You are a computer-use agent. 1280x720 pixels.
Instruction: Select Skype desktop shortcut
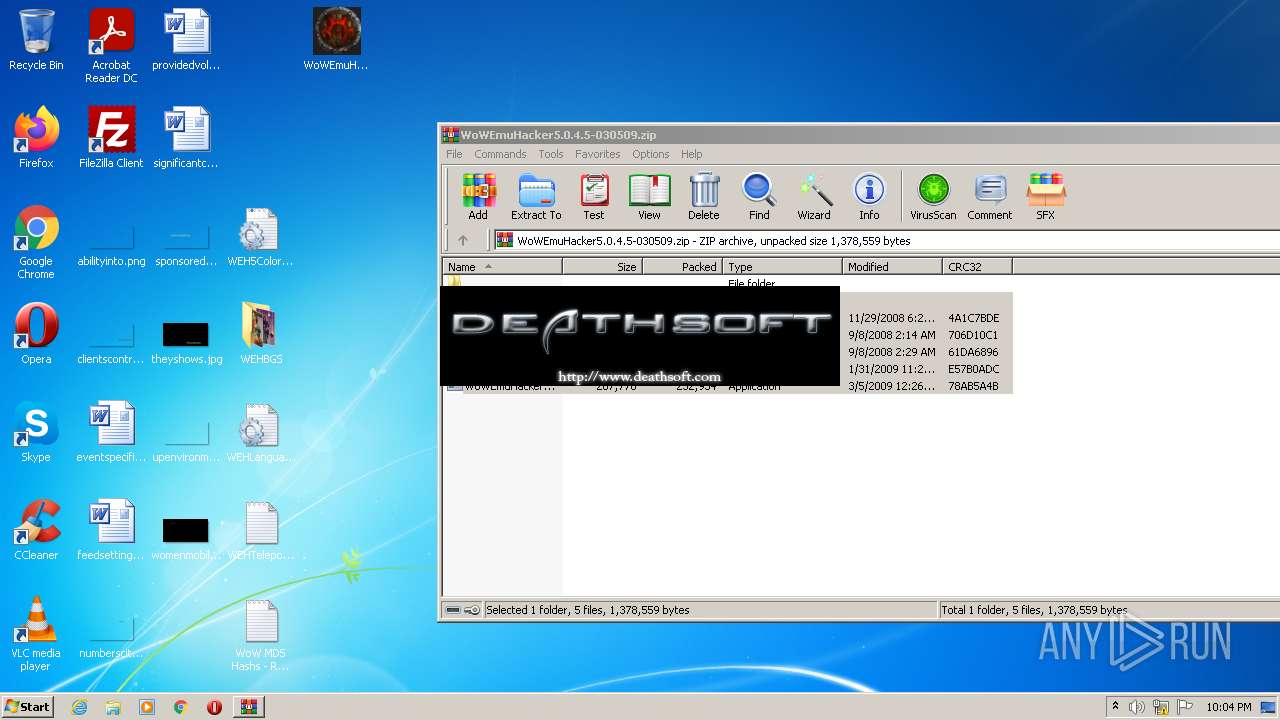pos(36,432)
